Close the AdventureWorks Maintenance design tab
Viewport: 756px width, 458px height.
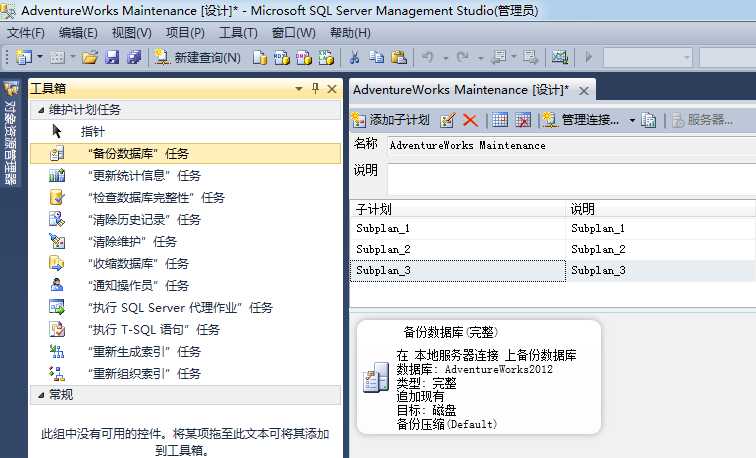click(x=584, y=91)
